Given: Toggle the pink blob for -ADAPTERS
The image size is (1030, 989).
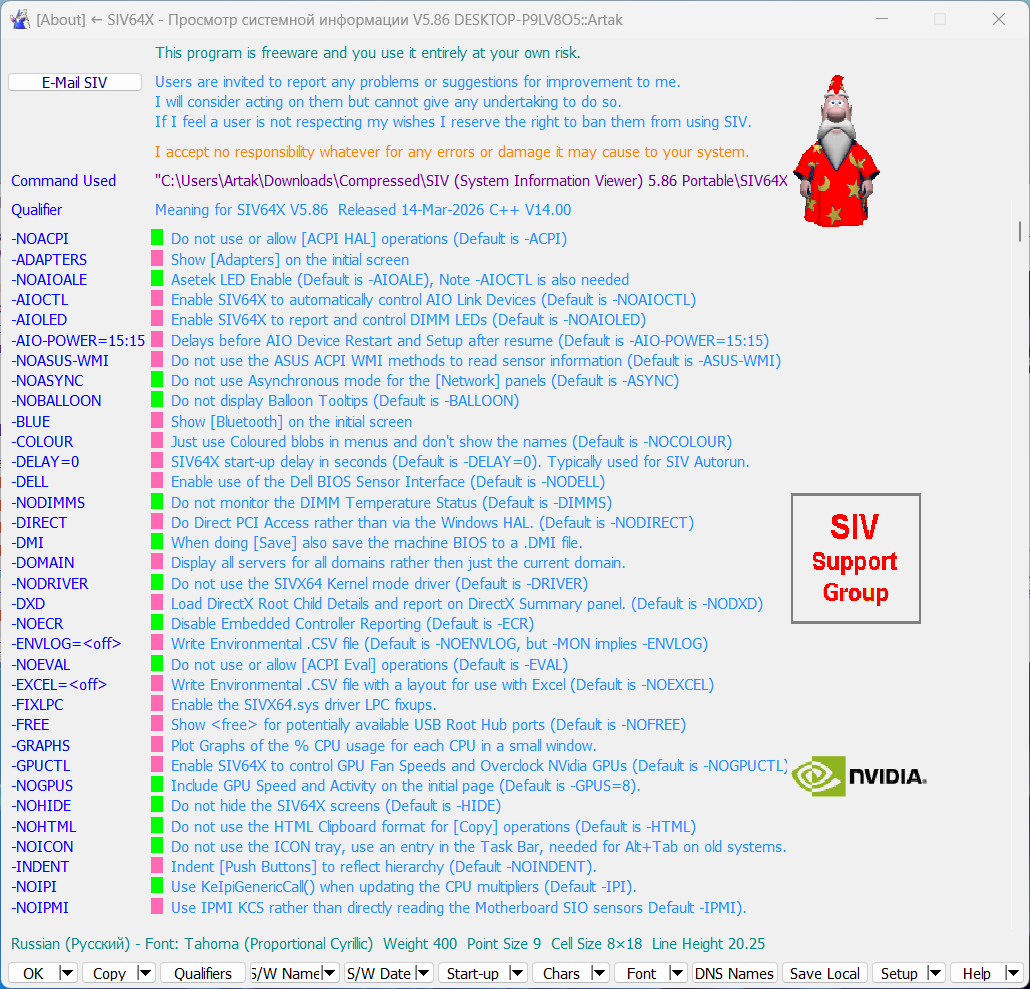Looking at the screenshot, I should click(x=157, y=257).
